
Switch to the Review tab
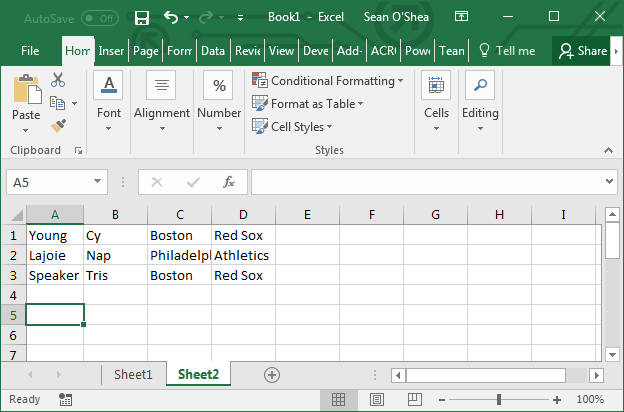(248, 51)
